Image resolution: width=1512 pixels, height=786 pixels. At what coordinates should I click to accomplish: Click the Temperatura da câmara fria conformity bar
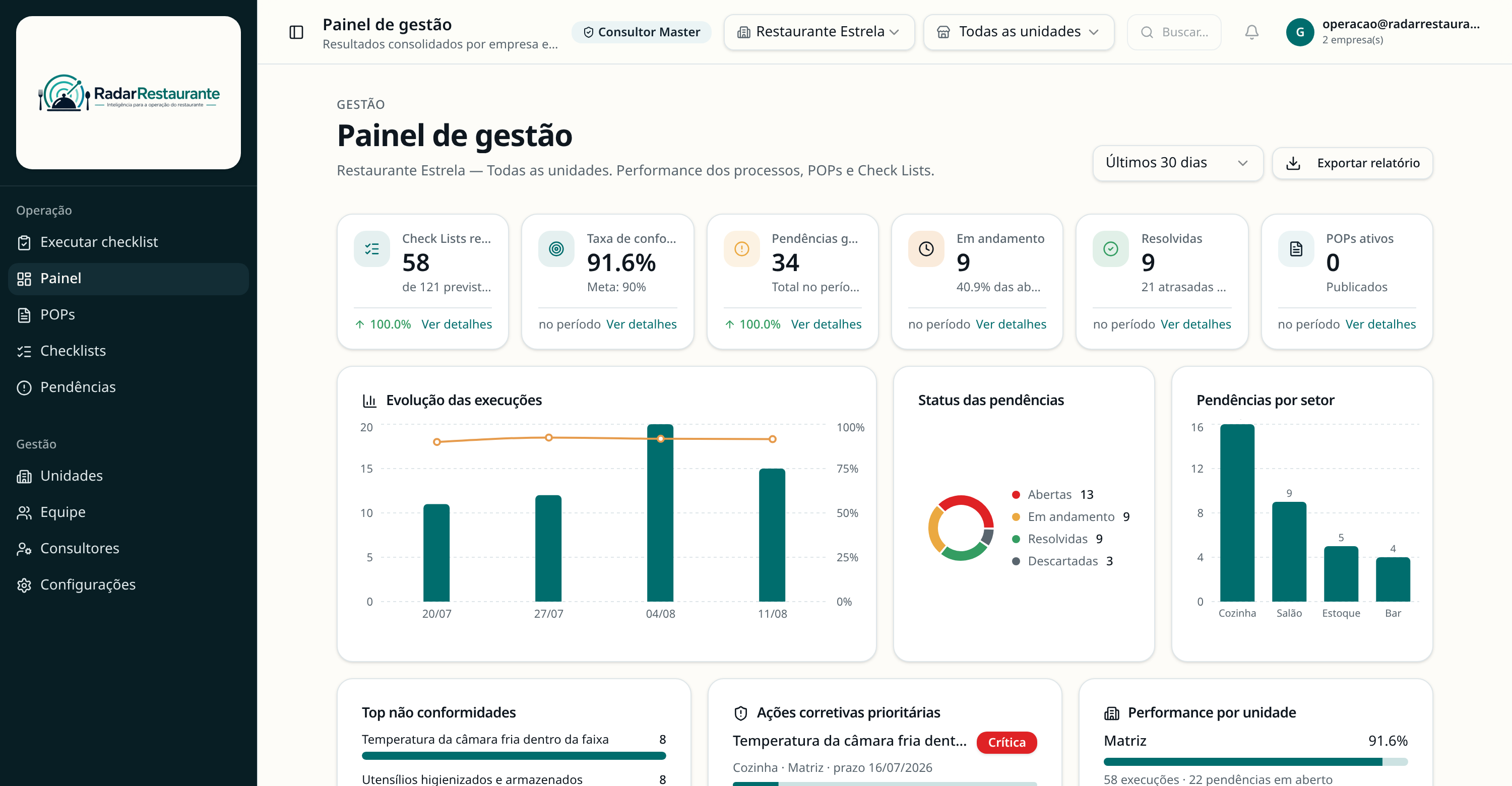point(514,756)
